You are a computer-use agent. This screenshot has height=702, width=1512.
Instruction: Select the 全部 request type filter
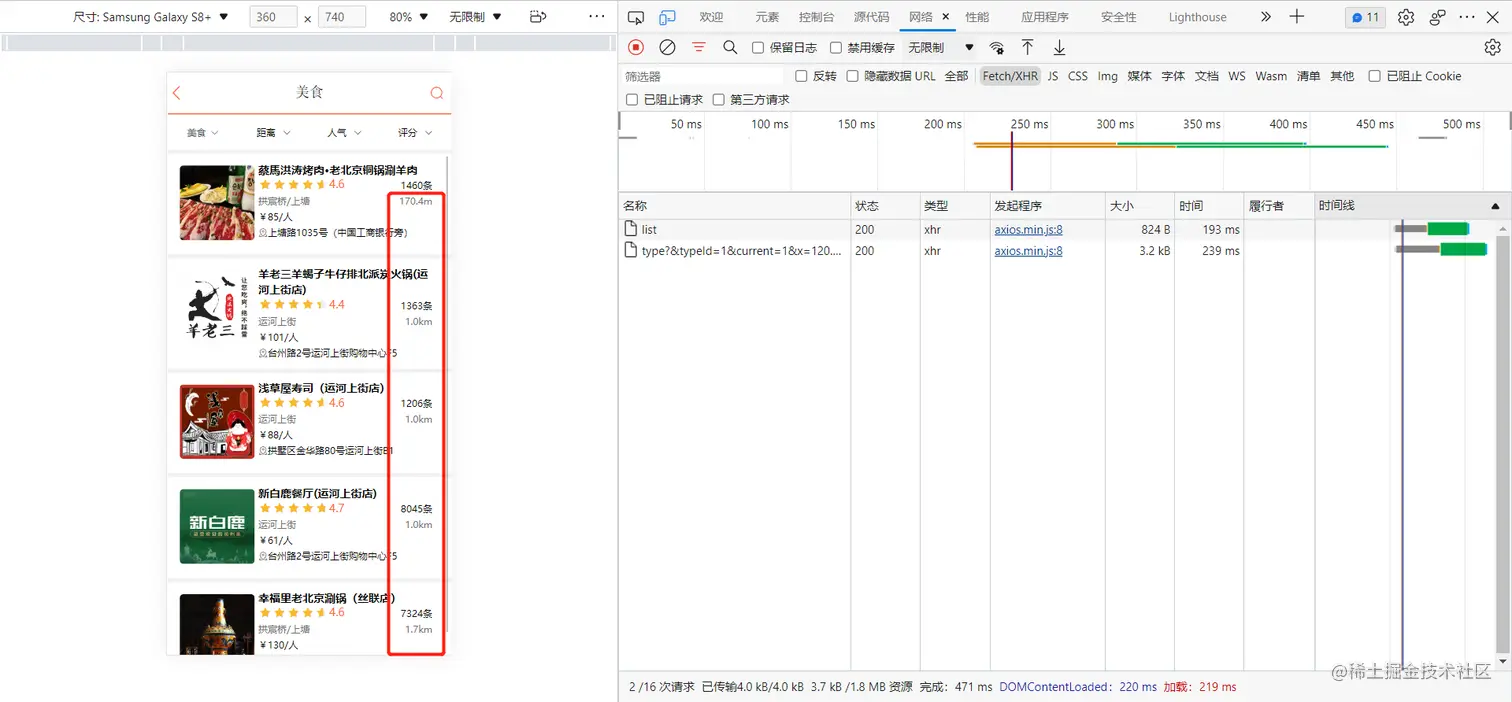click(956, 76)
